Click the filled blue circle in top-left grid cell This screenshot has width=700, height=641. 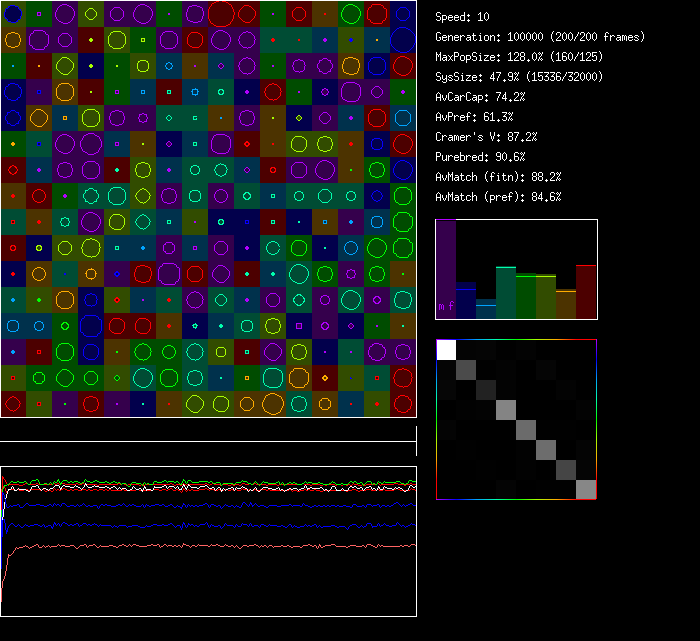click(13, 14)
